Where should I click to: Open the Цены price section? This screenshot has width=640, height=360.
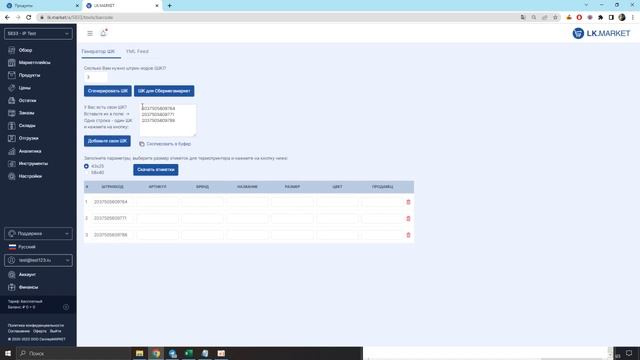tap(24, 88)
